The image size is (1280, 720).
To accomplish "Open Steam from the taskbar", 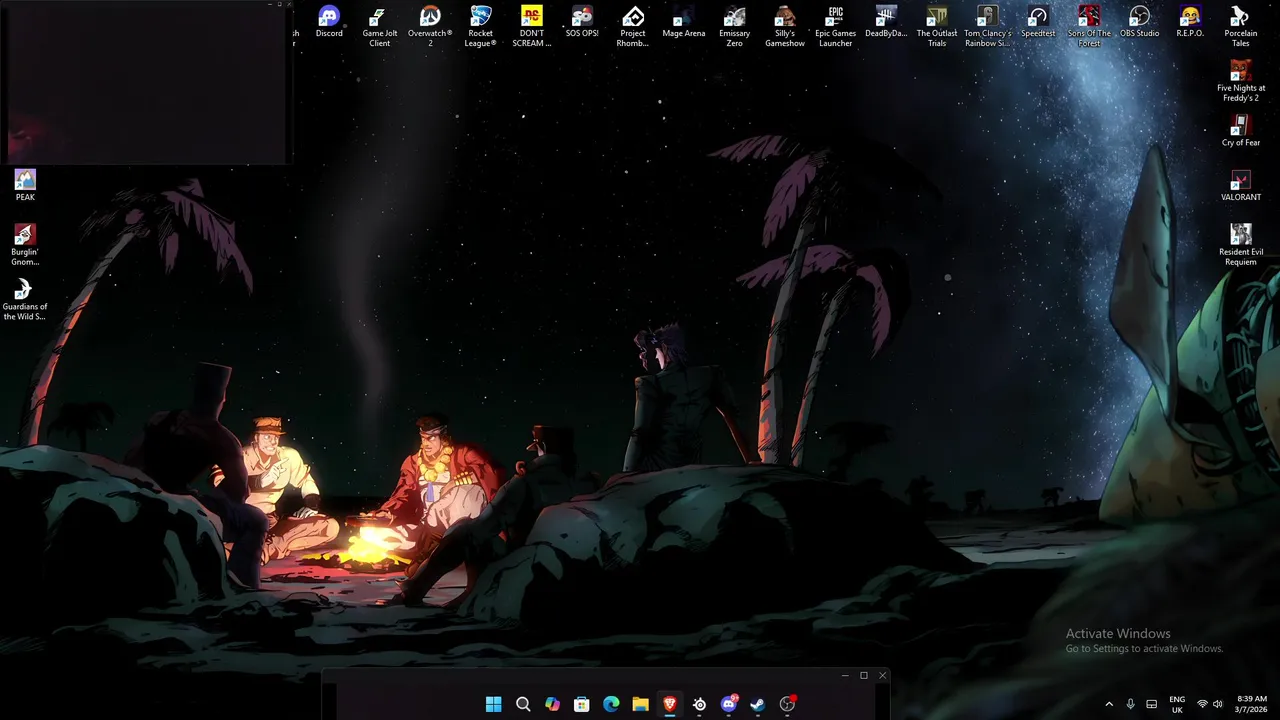I will 758,704.
